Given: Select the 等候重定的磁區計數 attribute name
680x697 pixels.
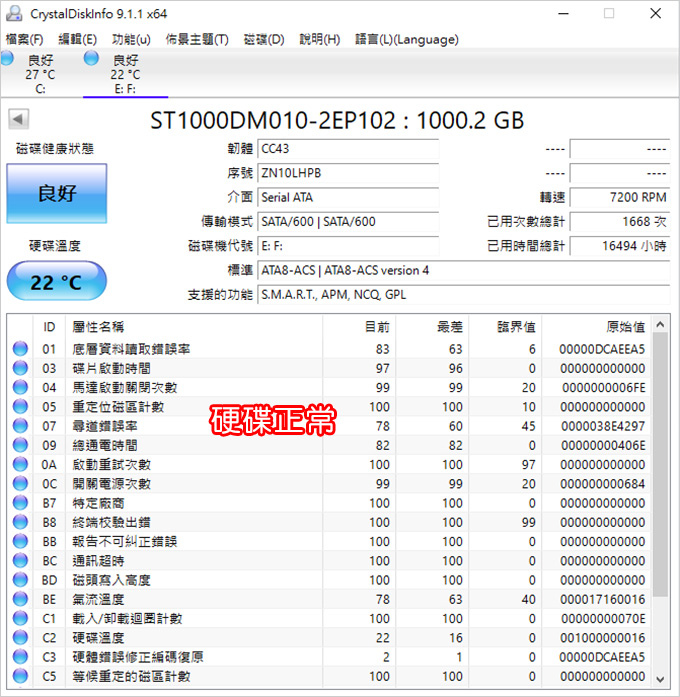Looking at the screenshot, I should click(131, 677).
